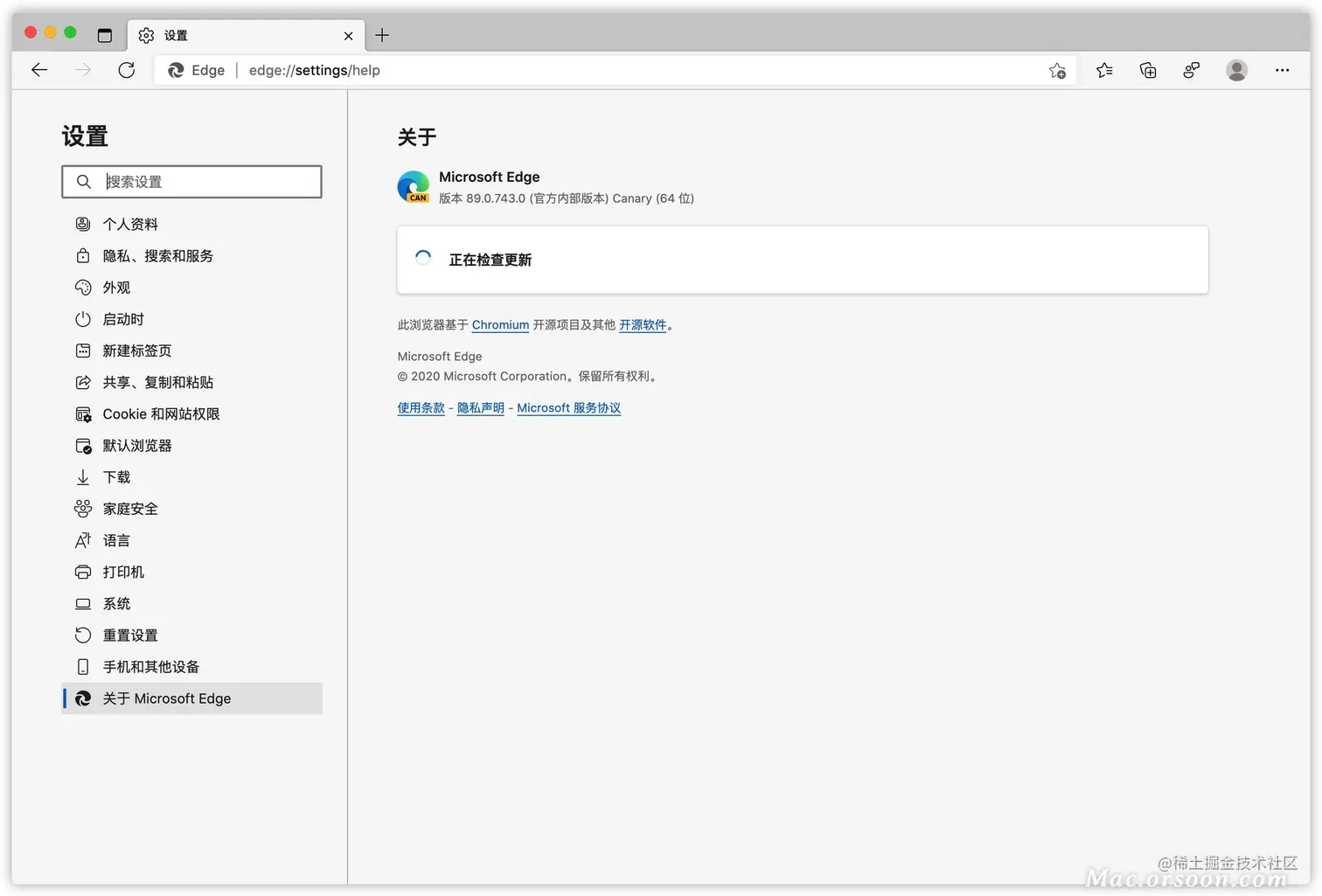Click the Edge logo in address bar
This screenshot has height=896, width=1322.
pos(176,70)
